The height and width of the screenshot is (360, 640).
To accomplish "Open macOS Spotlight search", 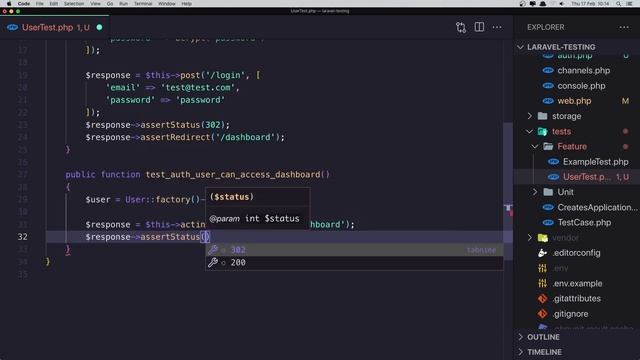I will (x=619, y=4).
